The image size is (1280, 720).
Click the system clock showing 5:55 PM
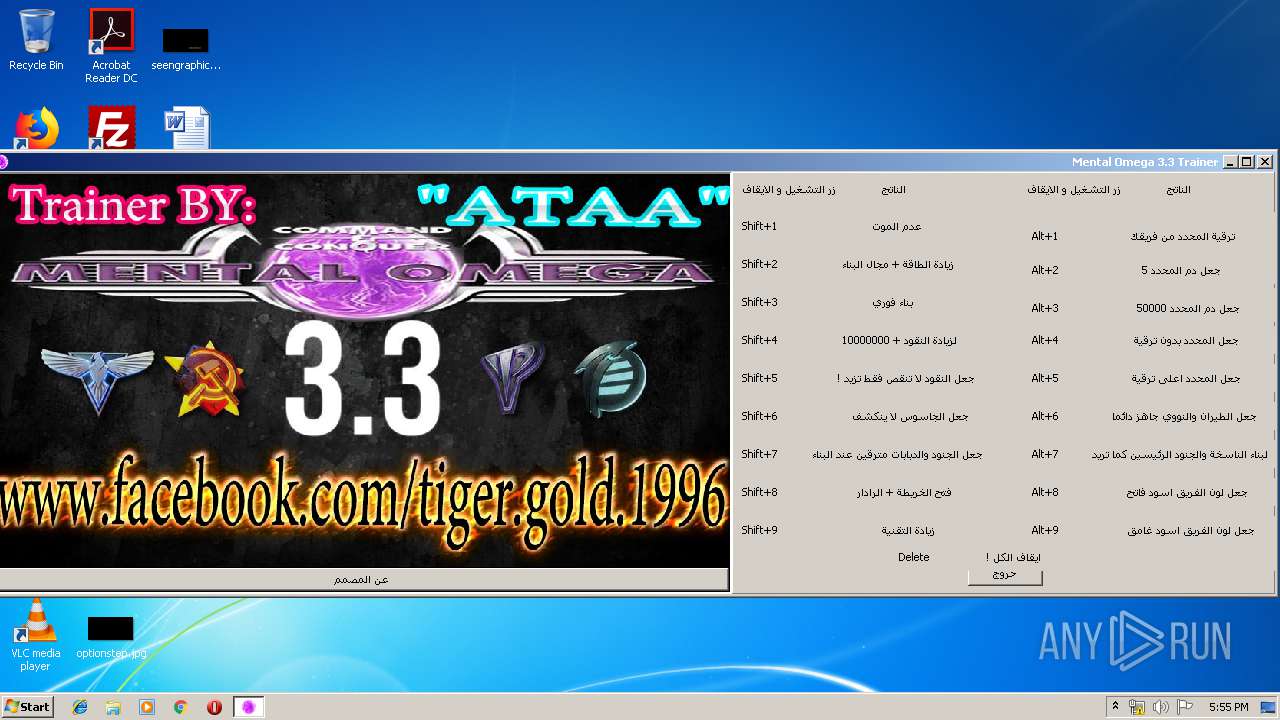coord(1228,707)
